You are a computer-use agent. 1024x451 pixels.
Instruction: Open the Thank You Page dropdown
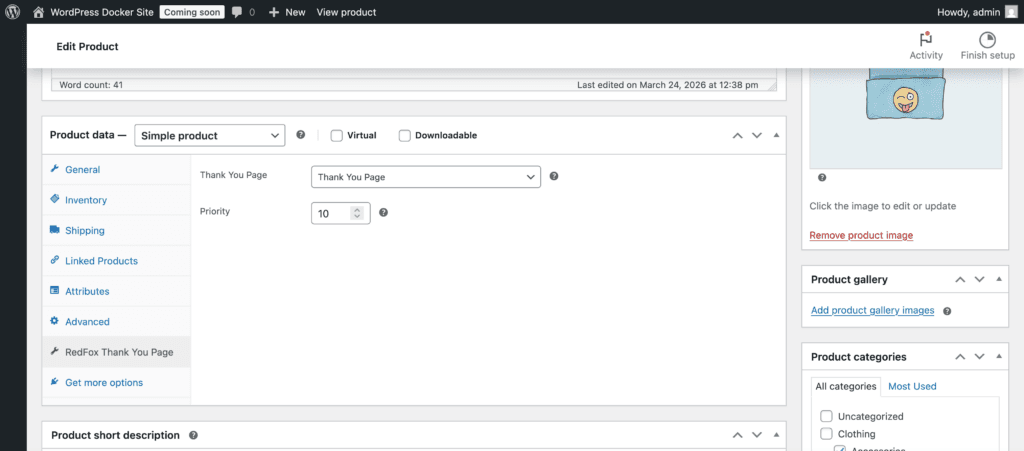click(426, 177)
